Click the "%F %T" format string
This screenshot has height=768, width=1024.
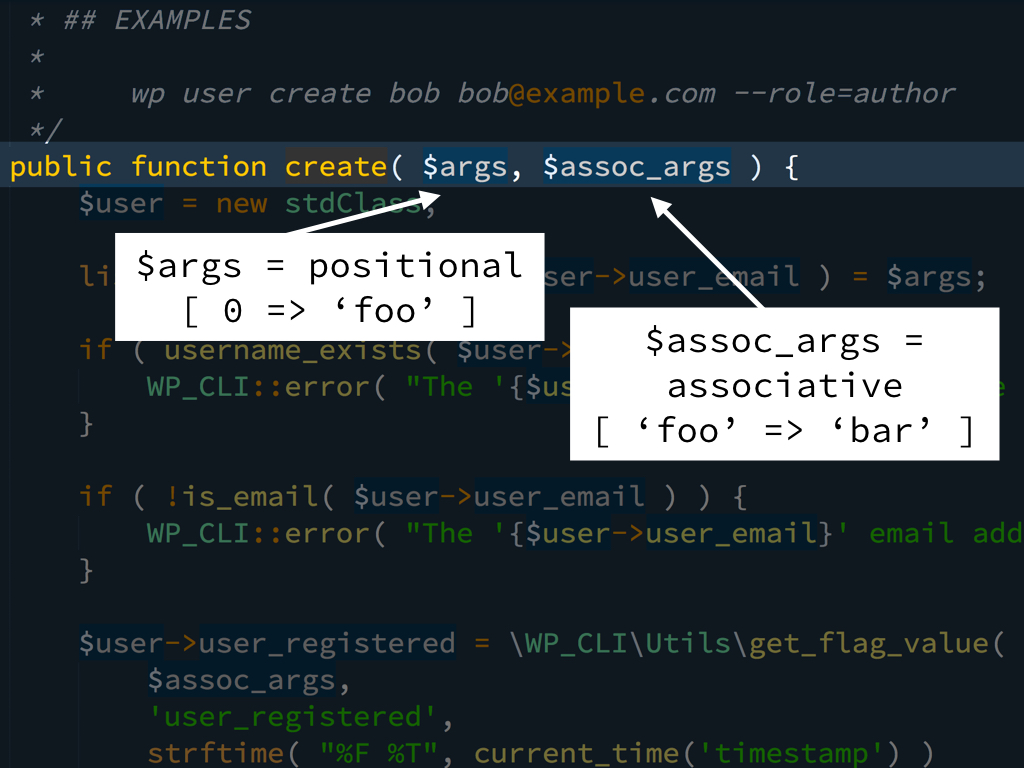379,753
